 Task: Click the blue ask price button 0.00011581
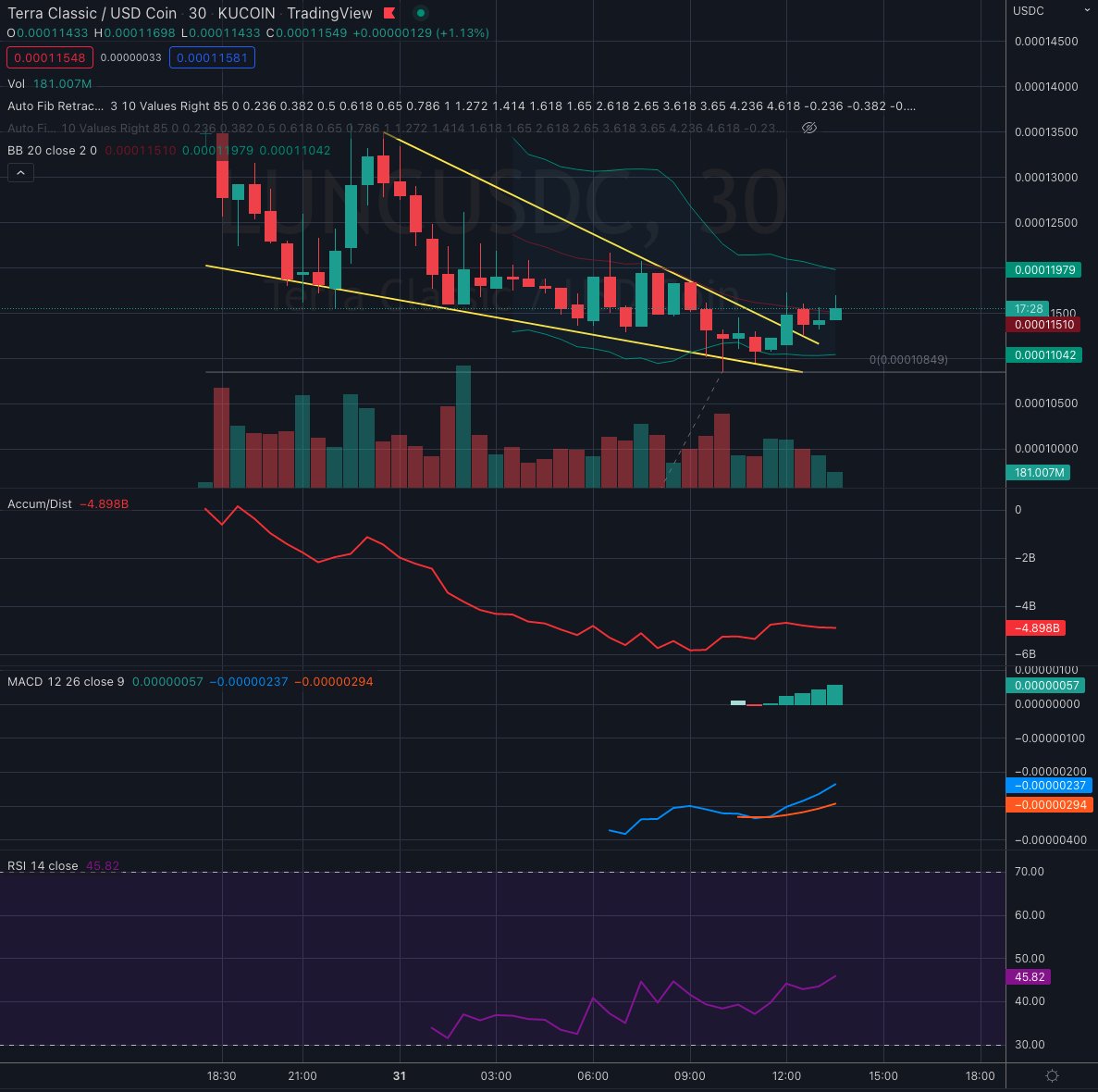[212, 57]
